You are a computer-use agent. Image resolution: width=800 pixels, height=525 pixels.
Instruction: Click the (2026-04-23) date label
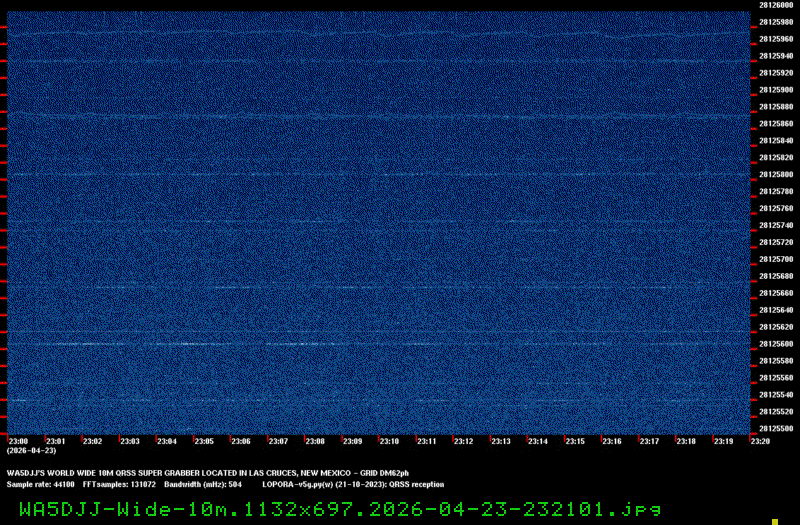point(32,451)
